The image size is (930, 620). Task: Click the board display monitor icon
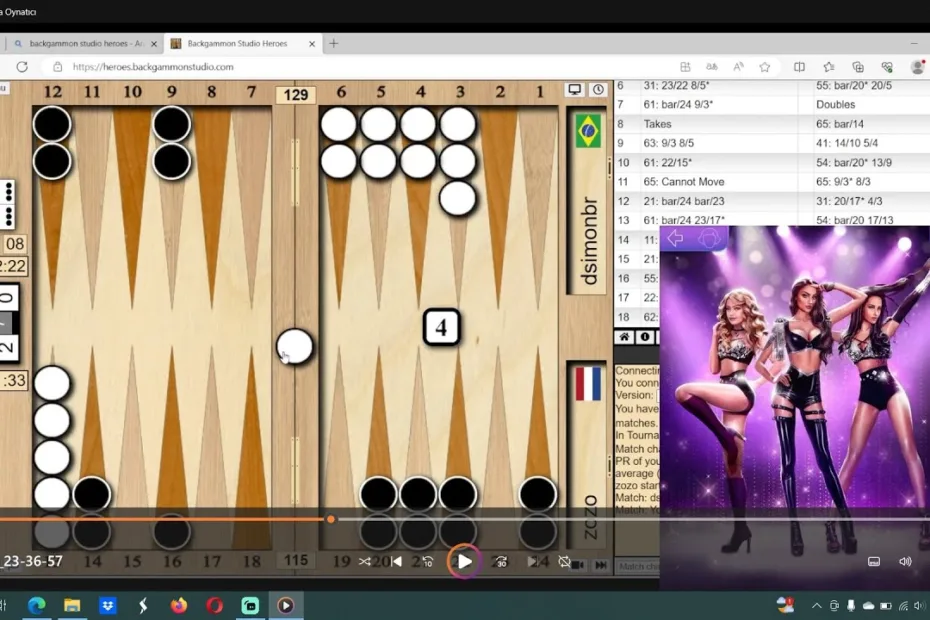click(575, 90)
